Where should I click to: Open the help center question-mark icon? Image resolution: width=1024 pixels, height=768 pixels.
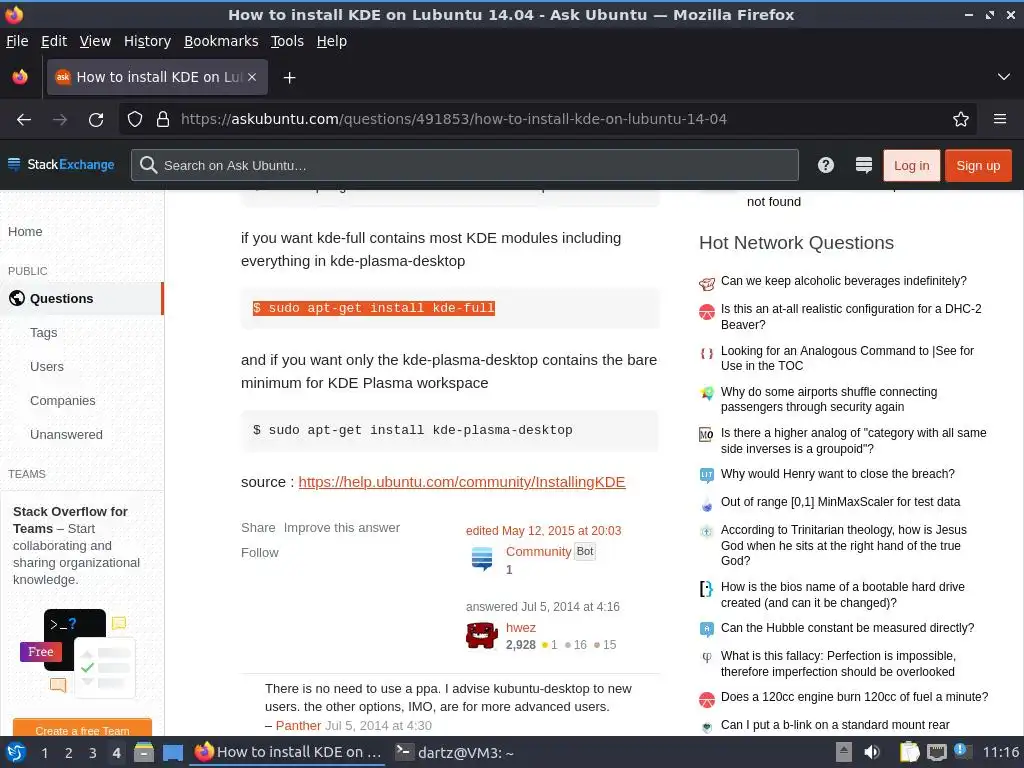point(825,165)
